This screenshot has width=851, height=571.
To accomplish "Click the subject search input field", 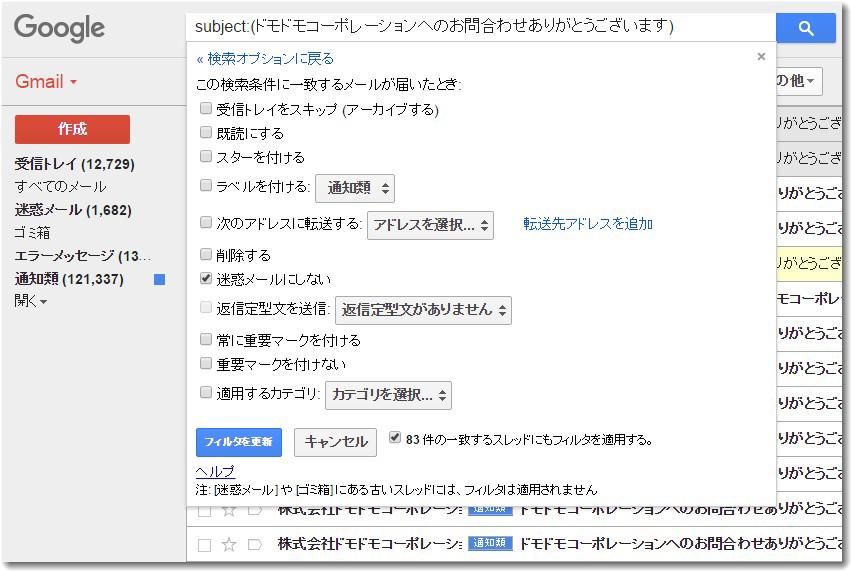I will [x=481, y=27].
